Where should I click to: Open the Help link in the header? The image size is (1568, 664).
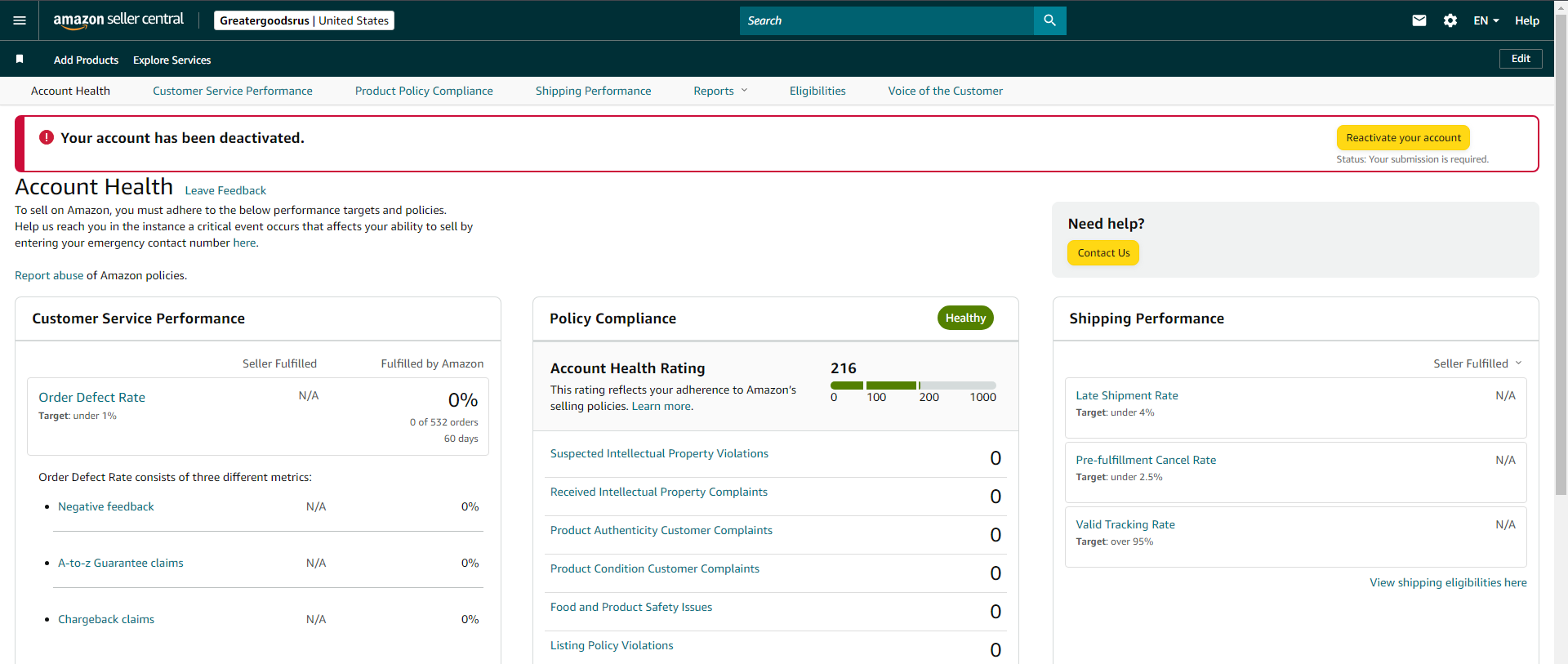(x=1527, y=20)
